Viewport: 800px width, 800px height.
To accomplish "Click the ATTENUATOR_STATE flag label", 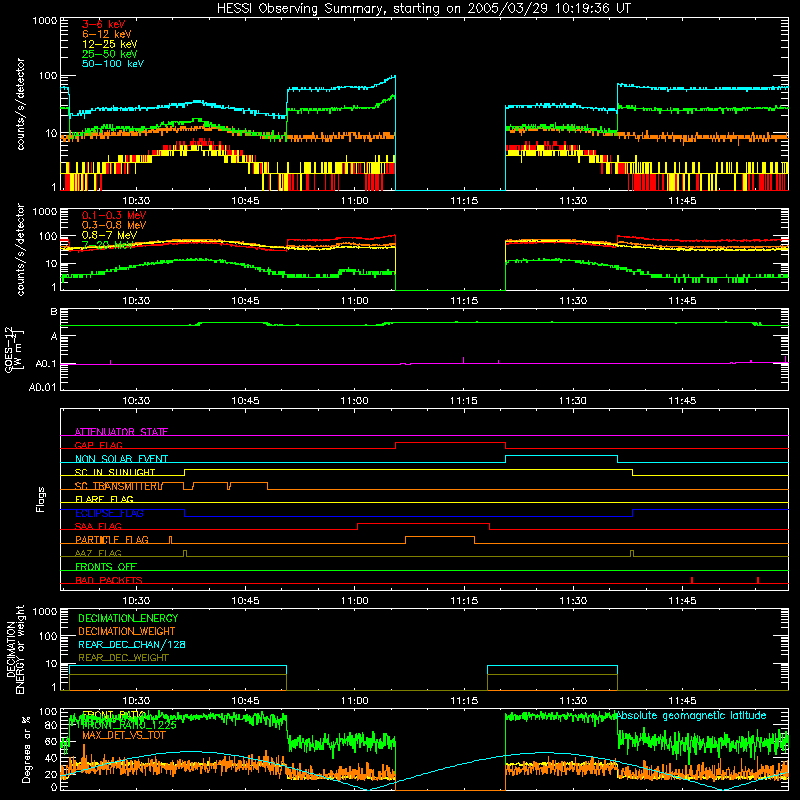I will tap(121, 432).
